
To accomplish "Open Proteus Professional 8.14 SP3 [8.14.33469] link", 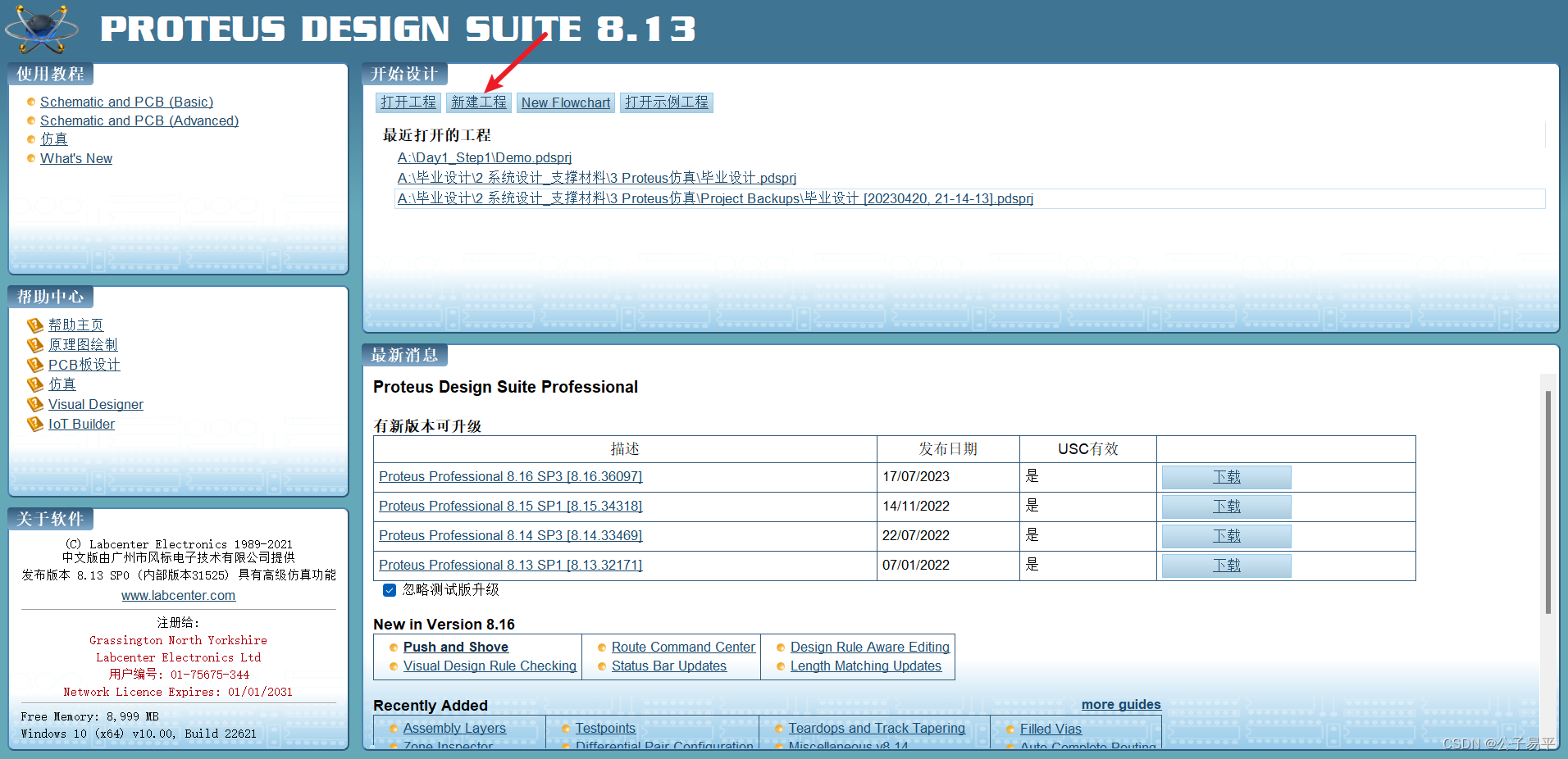I will [510, 536].
